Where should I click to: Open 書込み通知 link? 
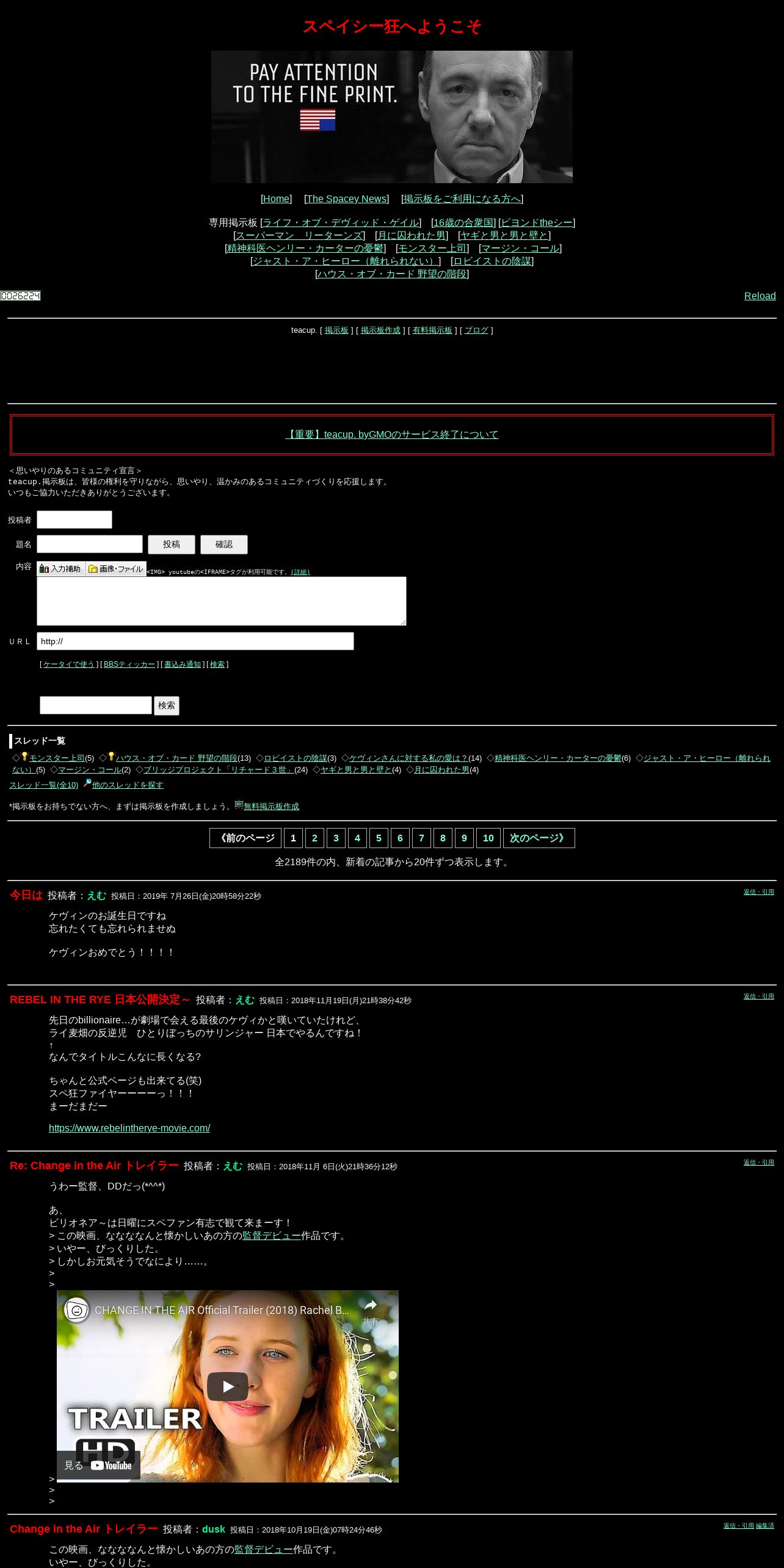[x=183, y=664]
